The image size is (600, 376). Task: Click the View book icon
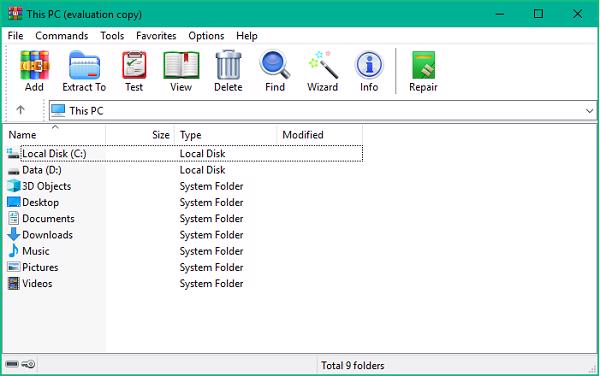tap(181, 65)
